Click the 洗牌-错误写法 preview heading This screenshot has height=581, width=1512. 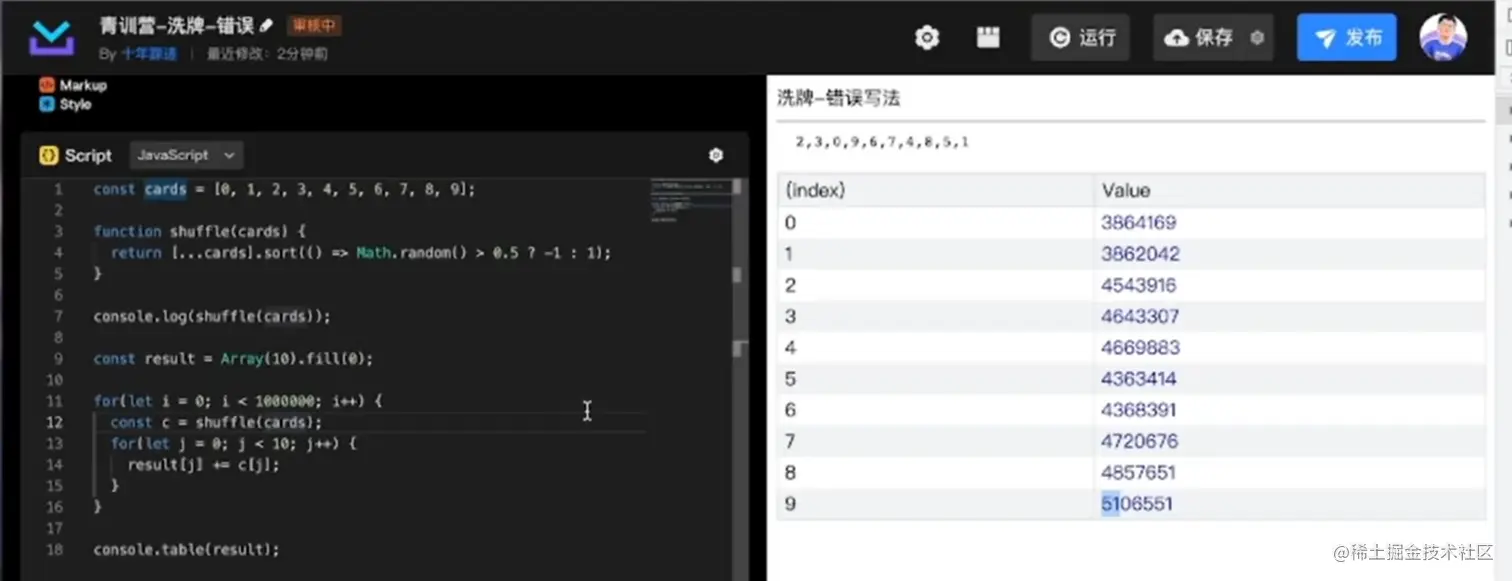pos(838,98)
